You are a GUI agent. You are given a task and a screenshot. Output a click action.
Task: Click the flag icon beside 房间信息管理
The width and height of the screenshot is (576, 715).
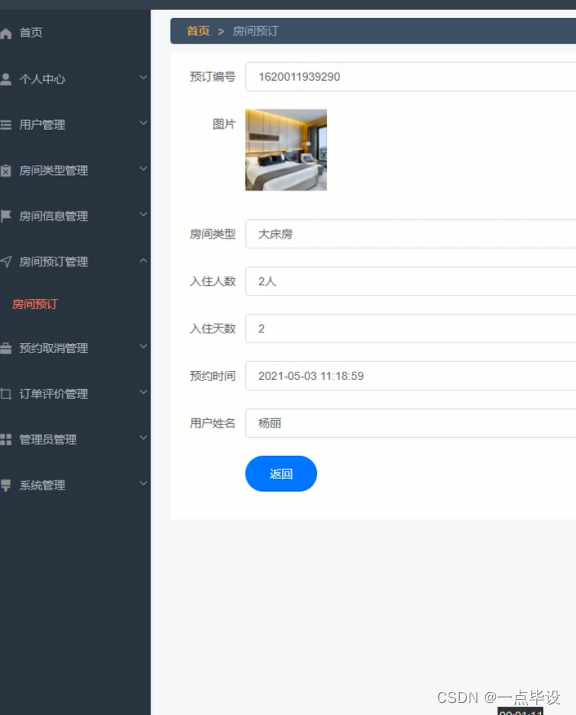coord(5,216)
